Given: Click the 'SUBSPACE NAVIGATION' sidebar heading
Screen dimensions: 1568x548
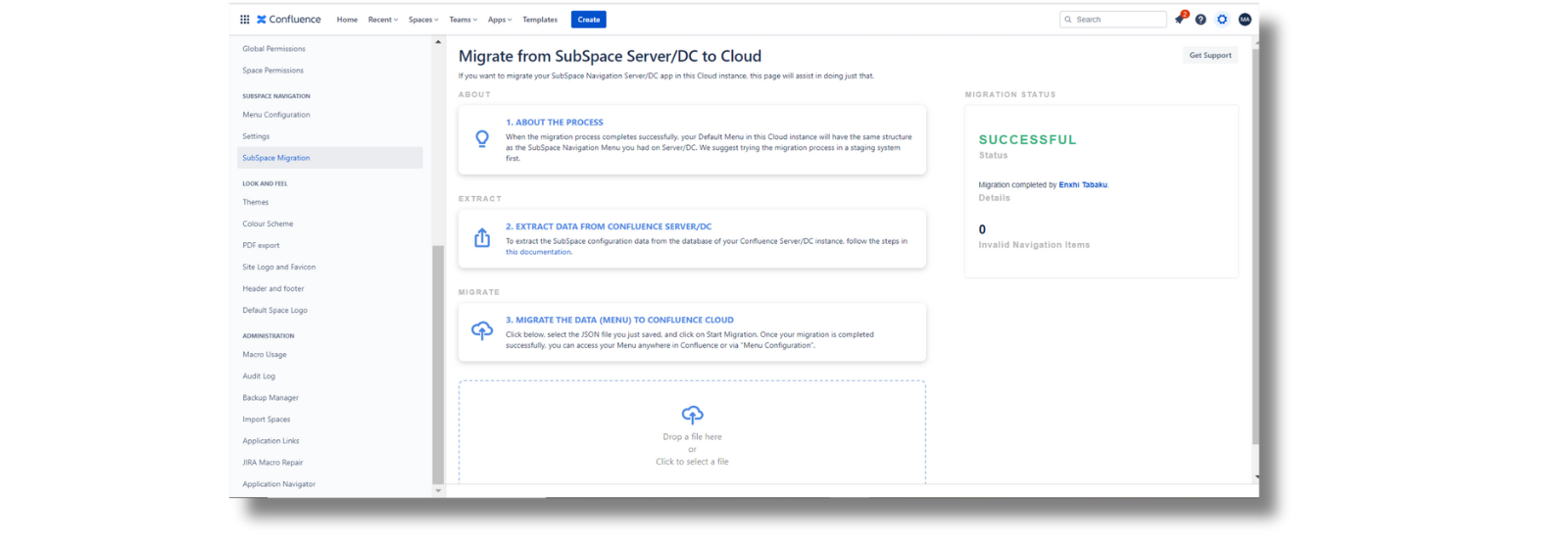Looking at the screenshot, I should [x=276, y=96].
